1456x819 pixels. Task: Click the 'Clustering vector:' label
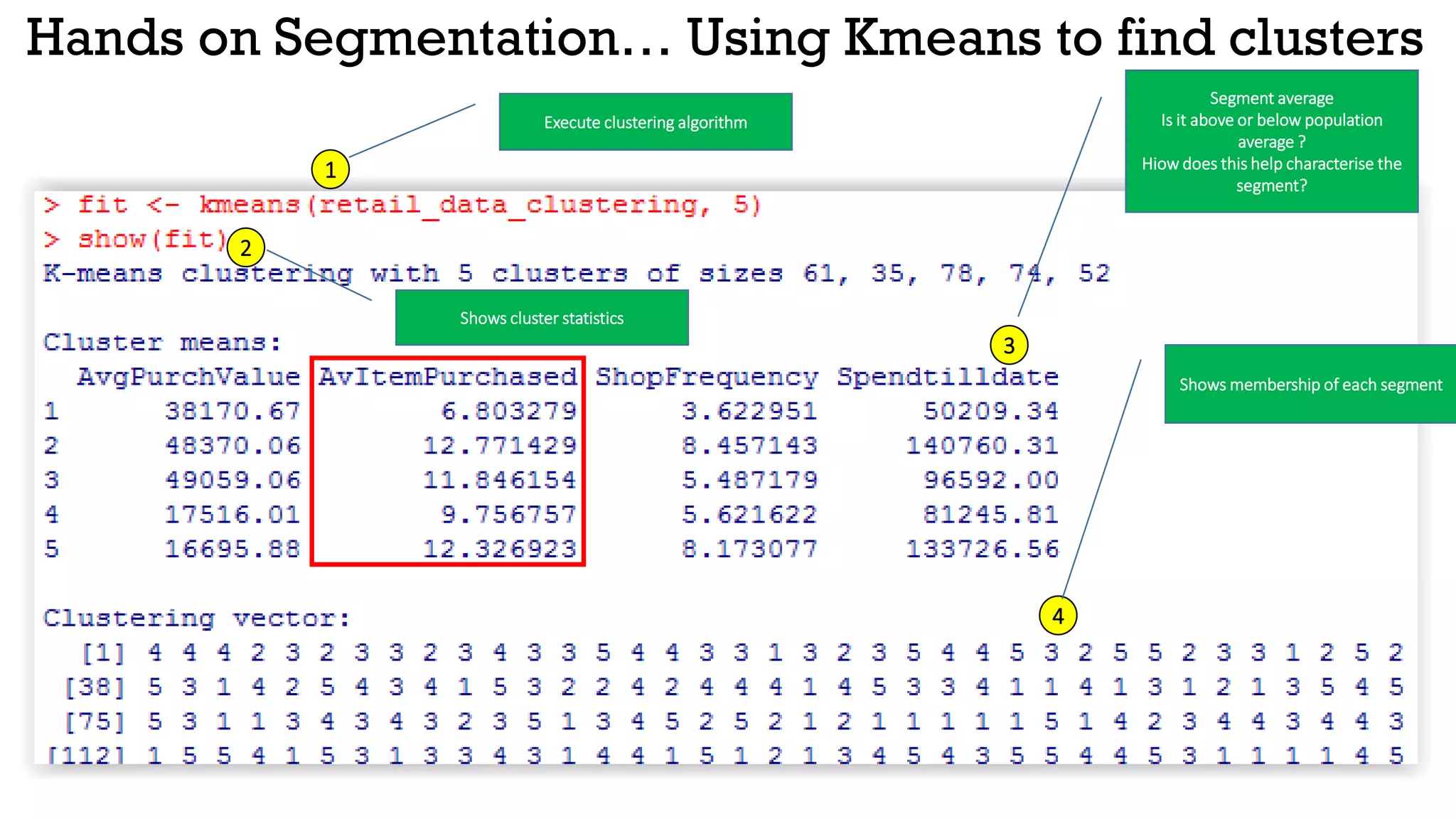pyautogui.click(x=197, y=619)
